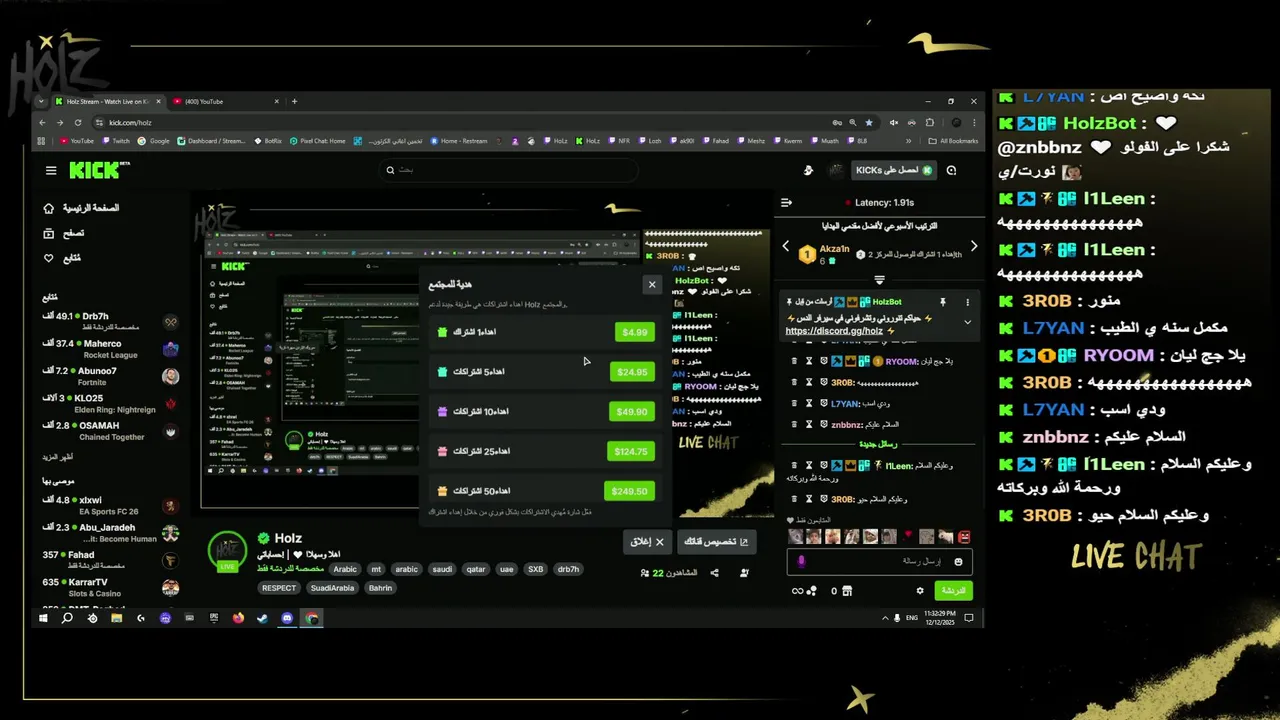This screenshot has height=720, width=1280.
Task: Open the profile avatar menu in Kick header
Action: click(x=836, y=171)
